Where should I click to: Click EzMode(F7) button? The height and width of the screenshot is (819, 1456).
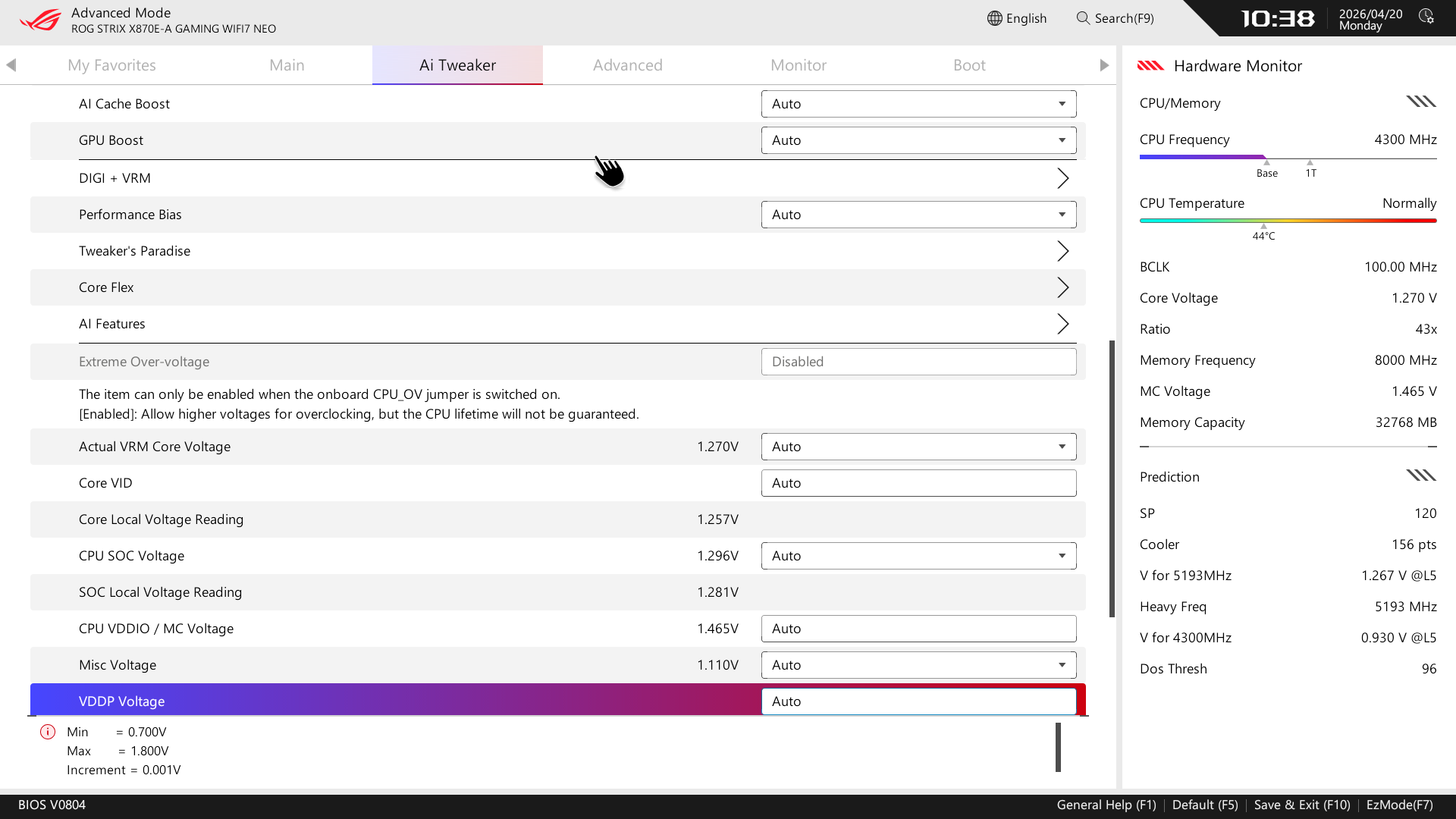(x=1399, y=805)
